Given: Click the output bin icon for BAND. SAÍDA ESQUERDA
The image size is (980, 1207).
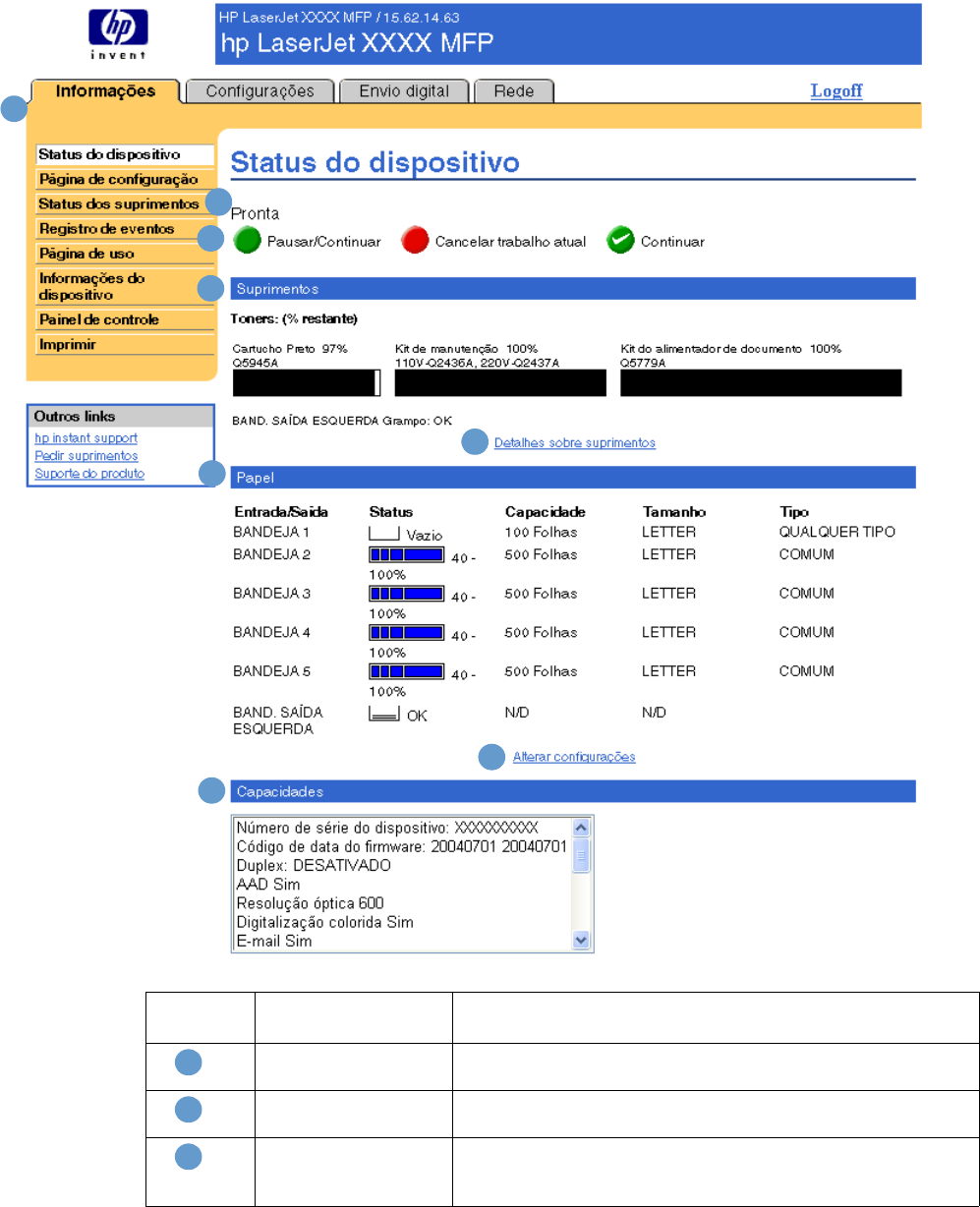Looking at the screenshot, I should pos(384,715).
